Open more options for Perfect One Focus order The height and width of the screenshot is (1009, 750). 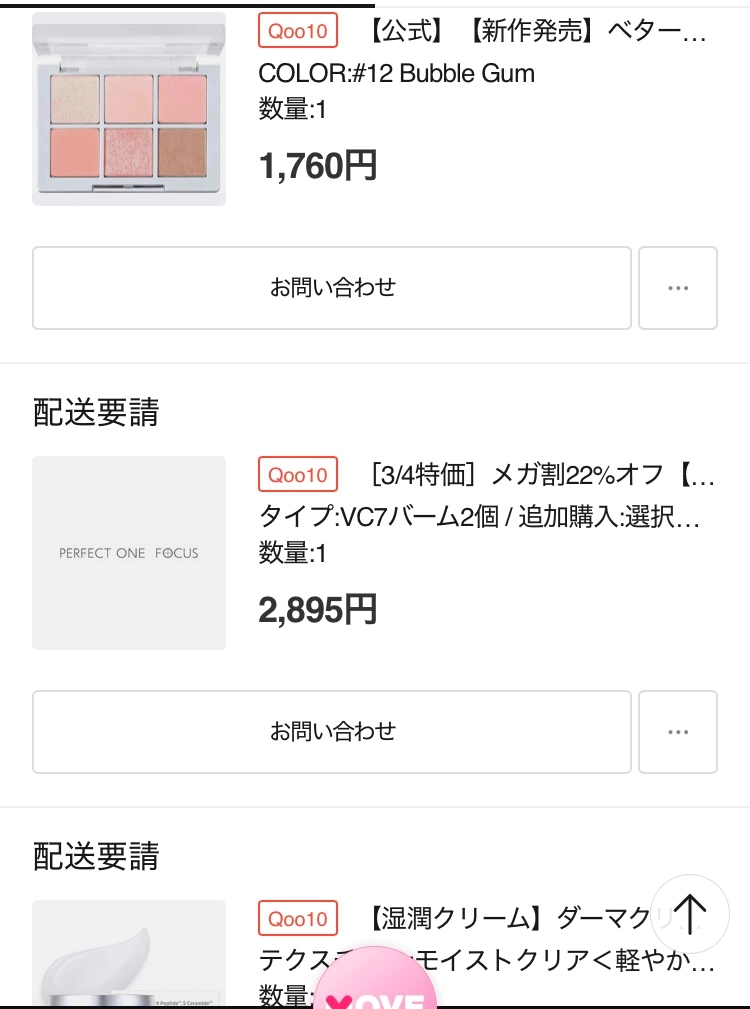click(x=678, y=732)
